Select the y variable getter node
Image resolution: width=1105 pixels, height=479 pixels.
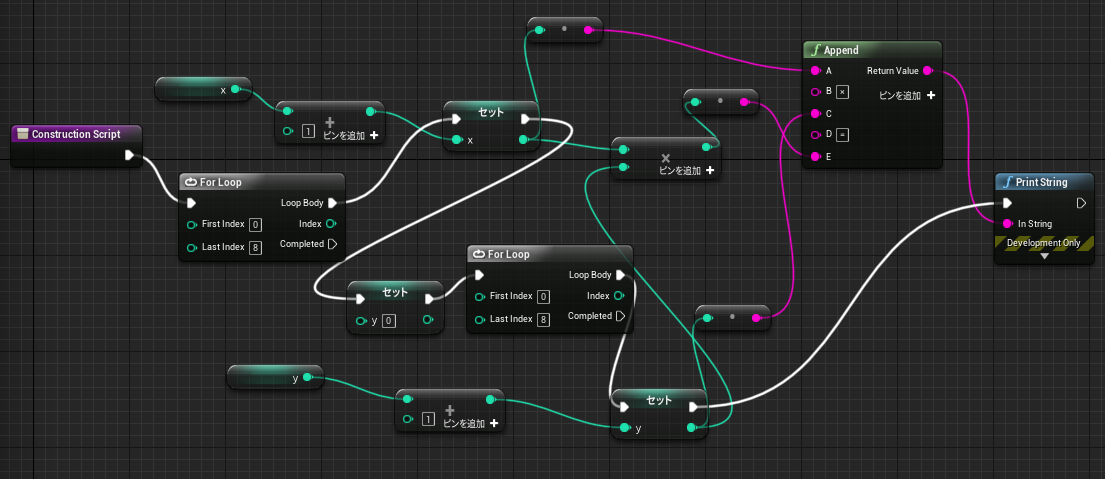(x=275, y=378)
